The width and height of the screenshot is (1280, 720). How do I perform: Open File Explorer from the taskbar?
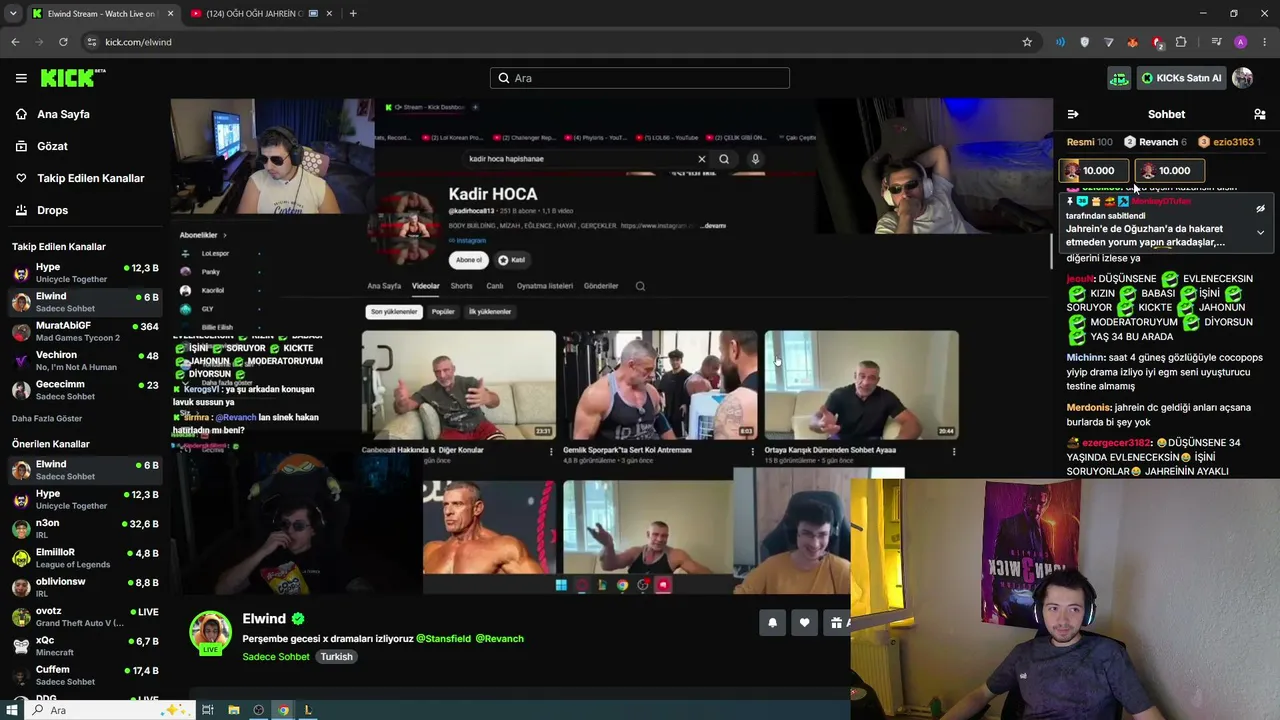234,710
